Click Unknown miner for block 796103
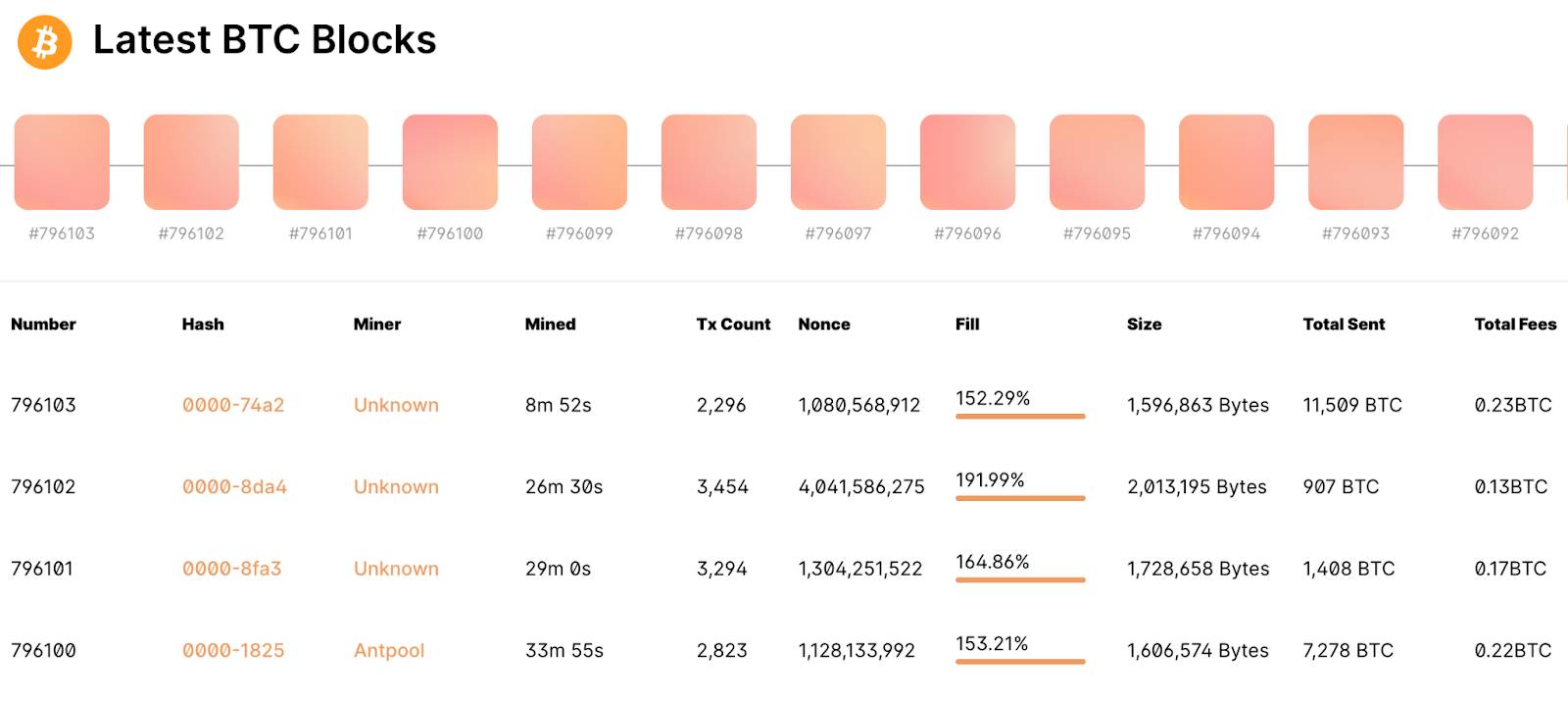This screenshot has height=701, width=1568. pos(396,405)
